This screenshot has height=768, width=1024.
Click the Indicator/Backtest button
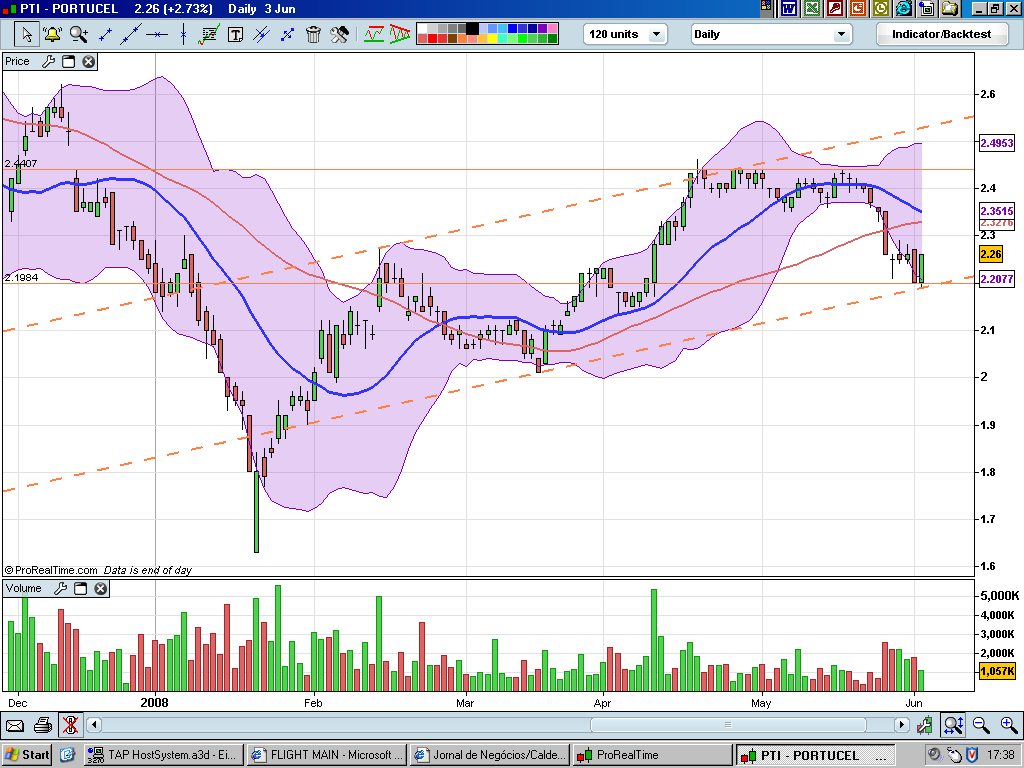pos(941,34)
